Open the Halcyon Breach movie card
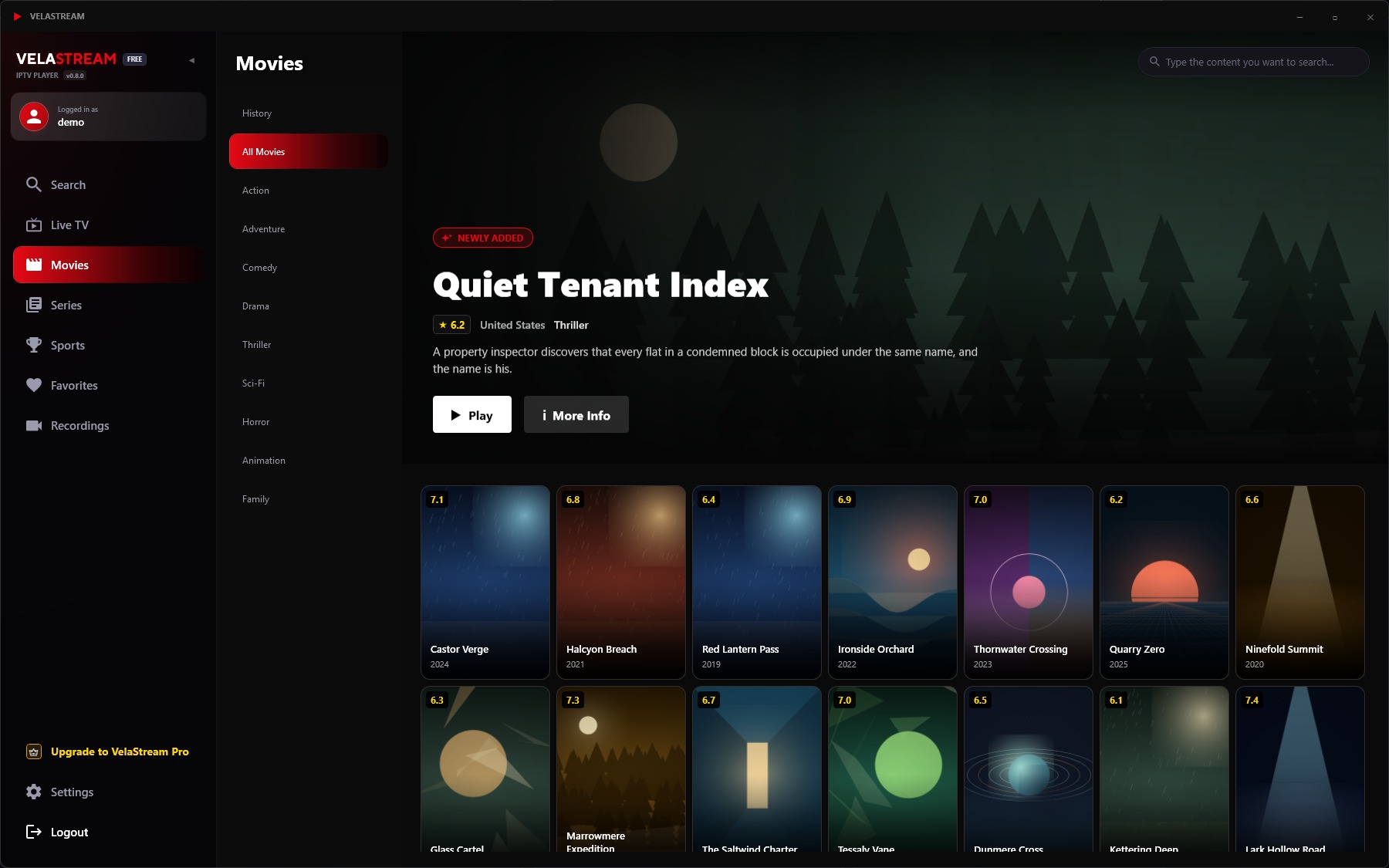Screen dimensions: 1389x868 click(x=621, y=583)
